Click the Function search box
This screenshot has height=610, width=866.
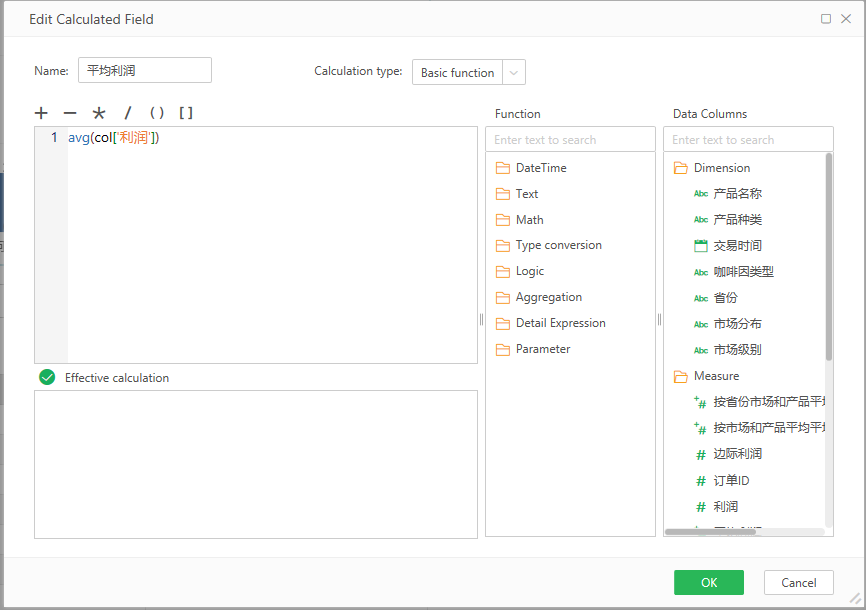[570, 140]
